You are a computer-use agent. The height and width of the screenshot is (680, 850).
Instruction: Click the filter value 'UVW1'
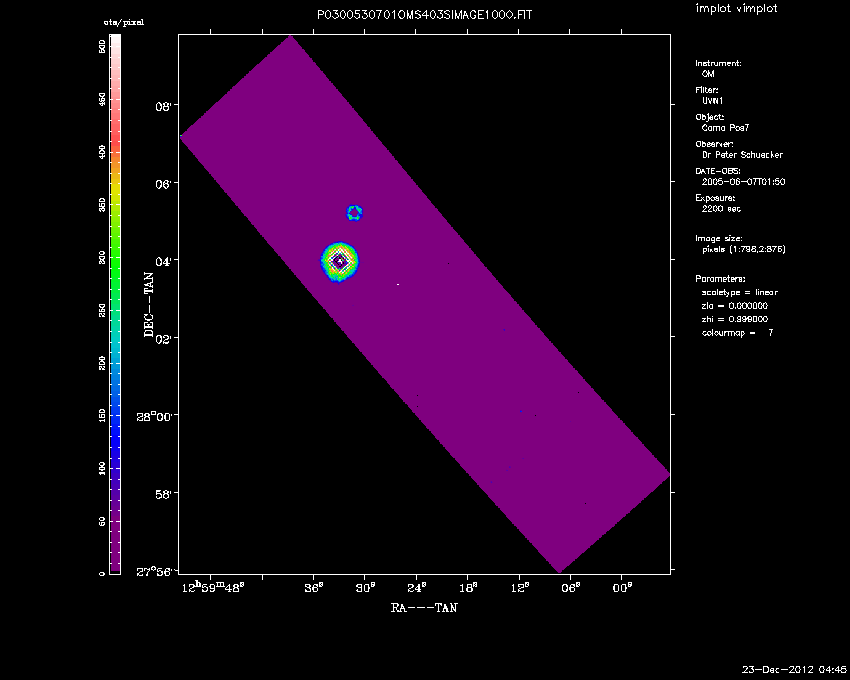[x=712, y=101]
